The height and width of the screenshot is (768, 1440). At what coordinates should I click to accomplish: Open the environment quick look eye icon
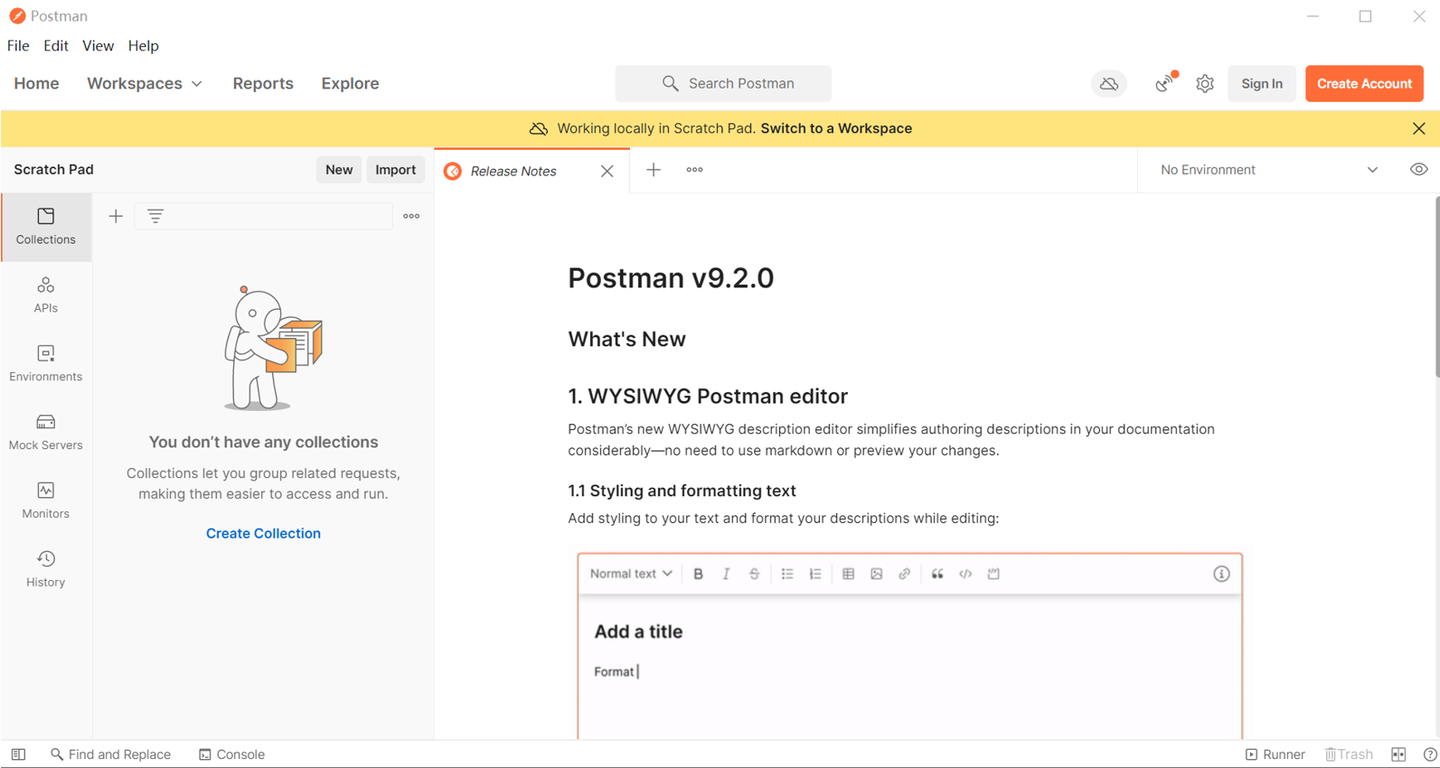1418,169
